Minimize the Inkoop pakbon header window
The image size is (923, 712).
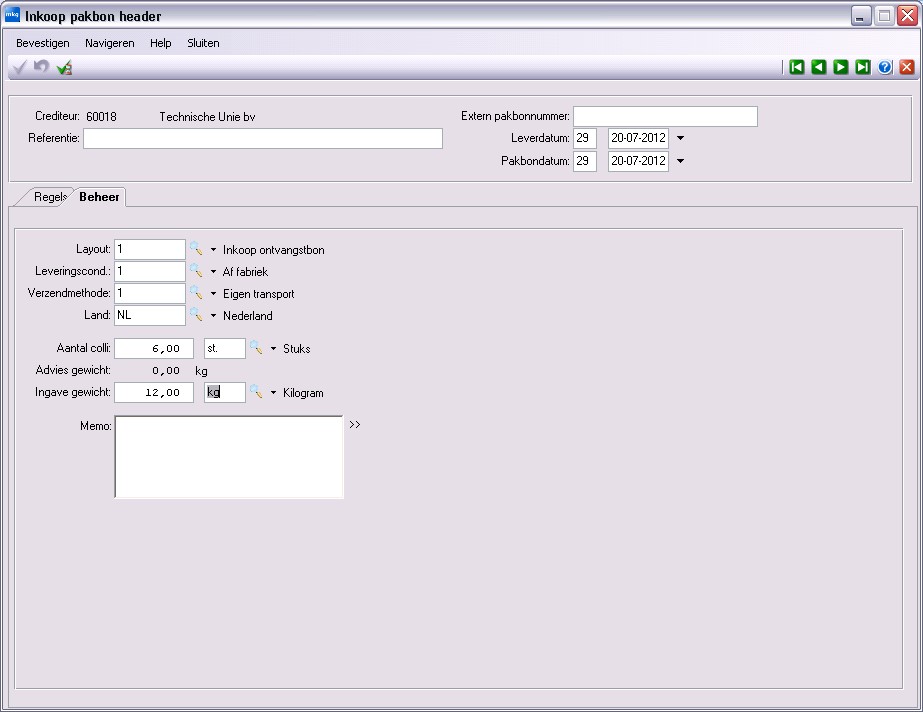[861, 15]
